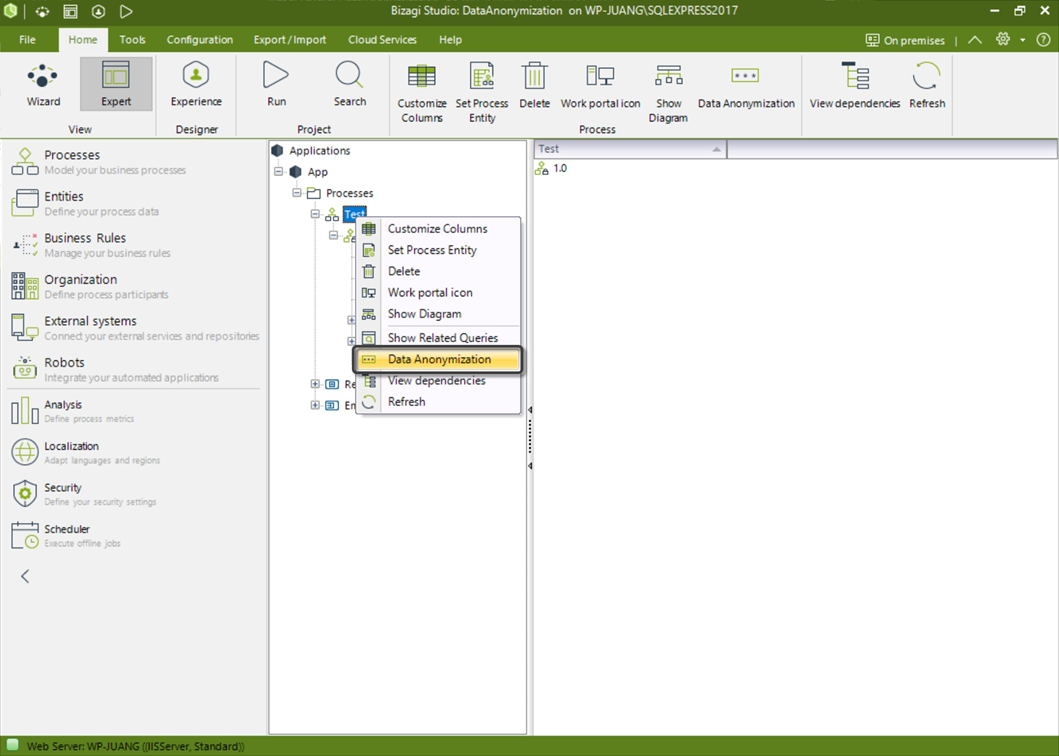Image resolution: width=1059 pixels, height=756 pixels.
Task: Click Data Anonymization in the ribbon
Action: tap(746, 85)
